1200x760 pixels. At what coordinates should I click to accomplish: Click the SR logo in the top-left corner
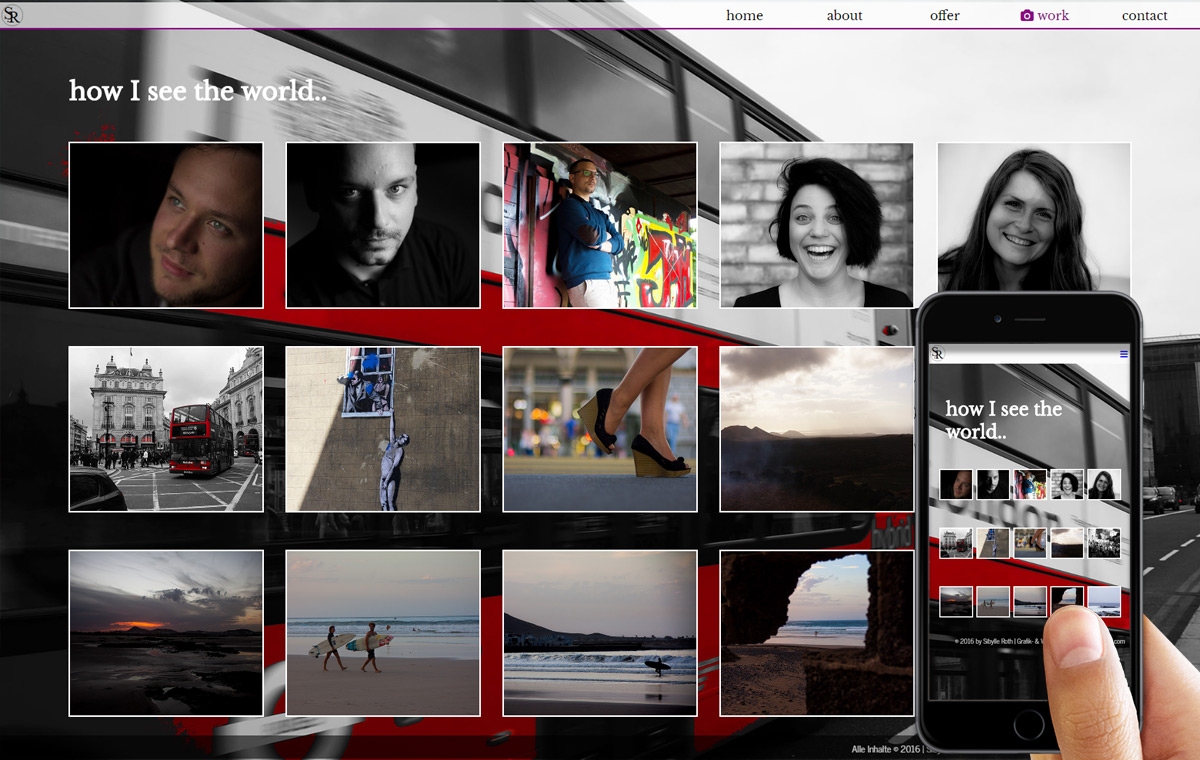[13, 14]
